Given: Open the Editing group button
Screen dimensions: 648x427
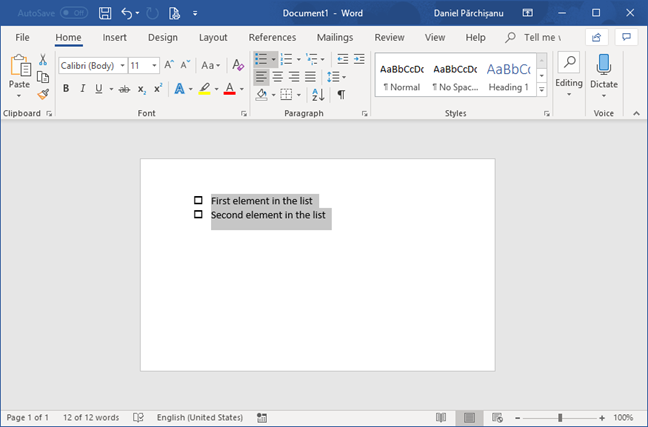Looking at the screenshot, I should coord(569,75).
